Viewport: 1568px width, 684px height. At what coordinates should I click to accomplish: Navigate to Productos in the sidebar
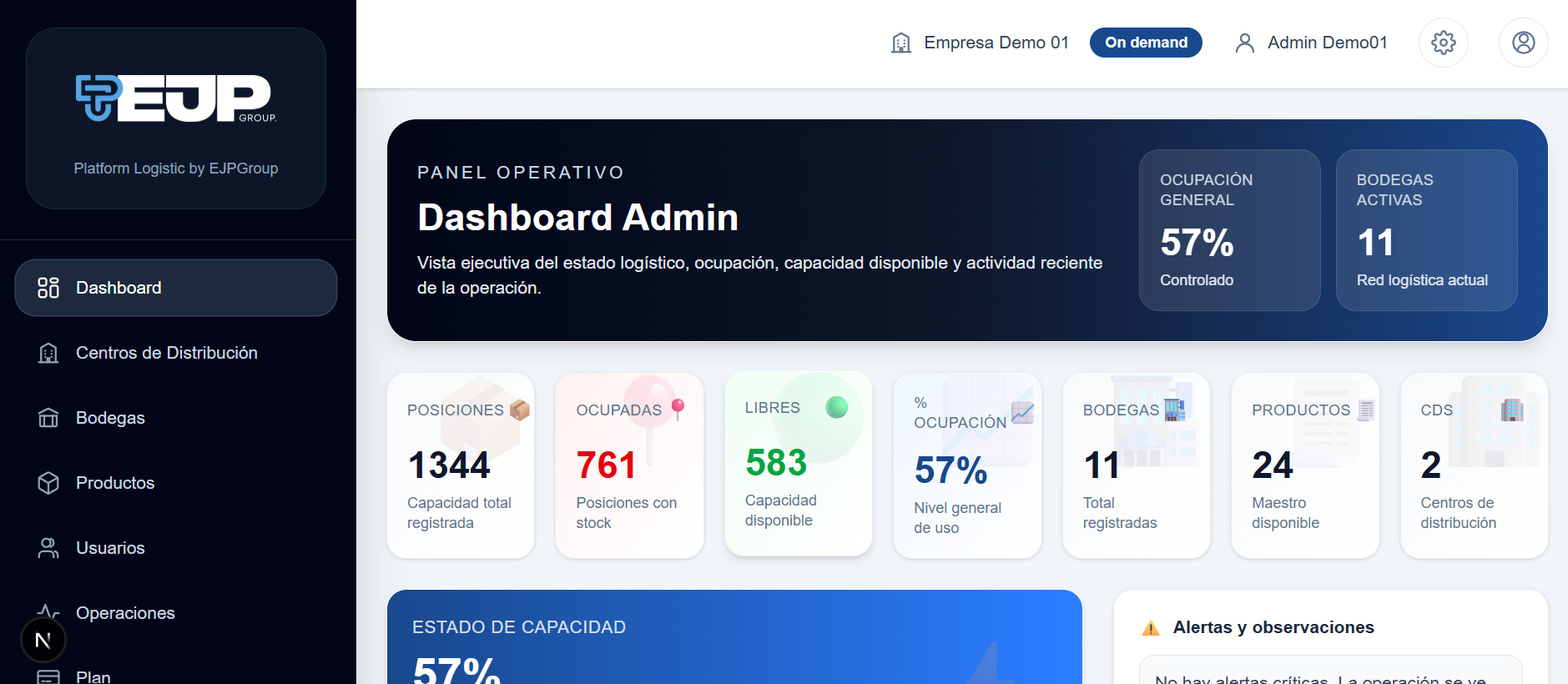click(x=176, y=483)
